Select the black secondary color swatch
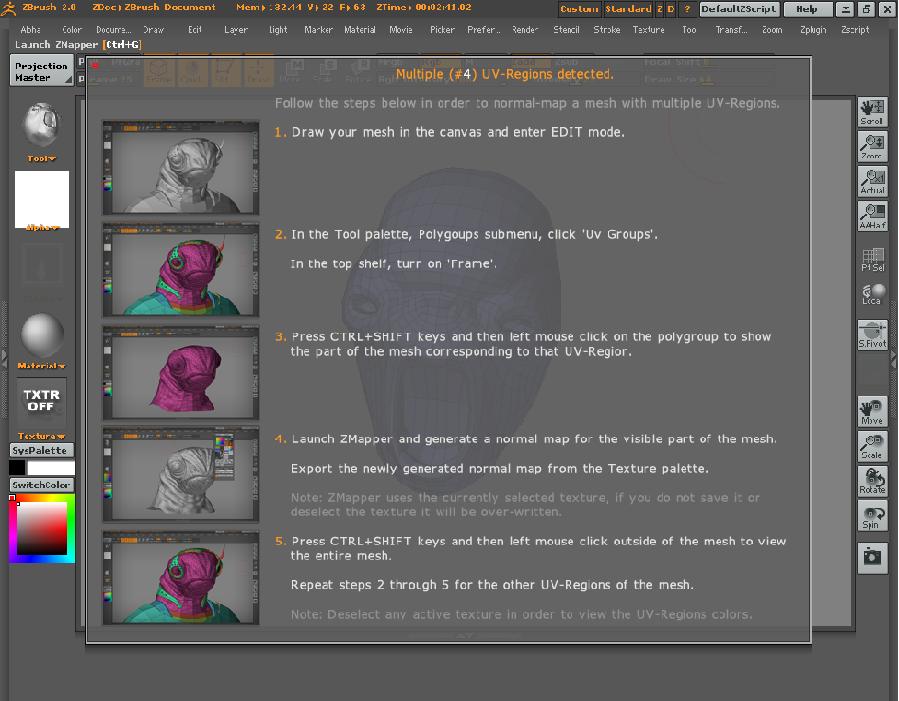Screen dimensions: 899x701 (x=17, y=468)
